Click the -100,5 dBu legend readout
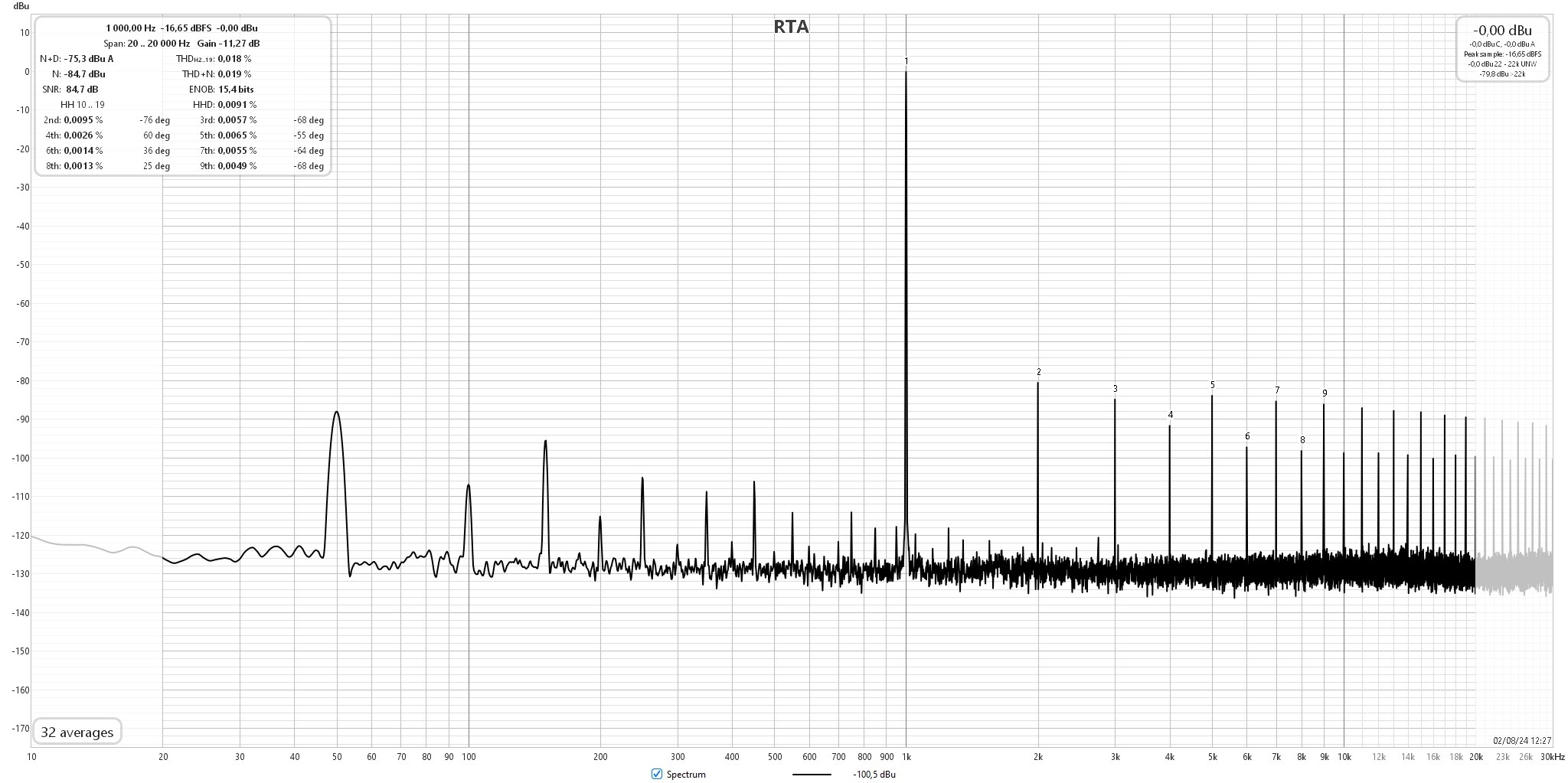 pos(874,774)
